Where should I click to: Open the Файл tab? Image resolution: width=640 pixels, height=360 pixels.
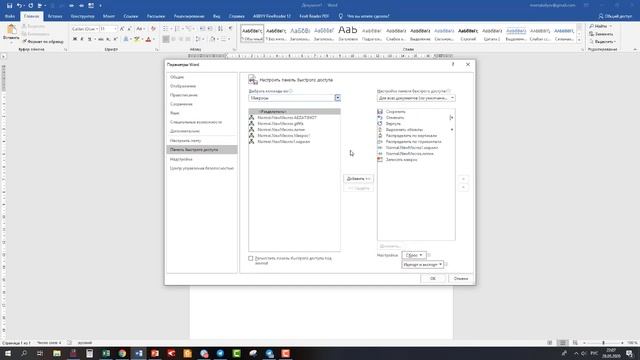10,16
